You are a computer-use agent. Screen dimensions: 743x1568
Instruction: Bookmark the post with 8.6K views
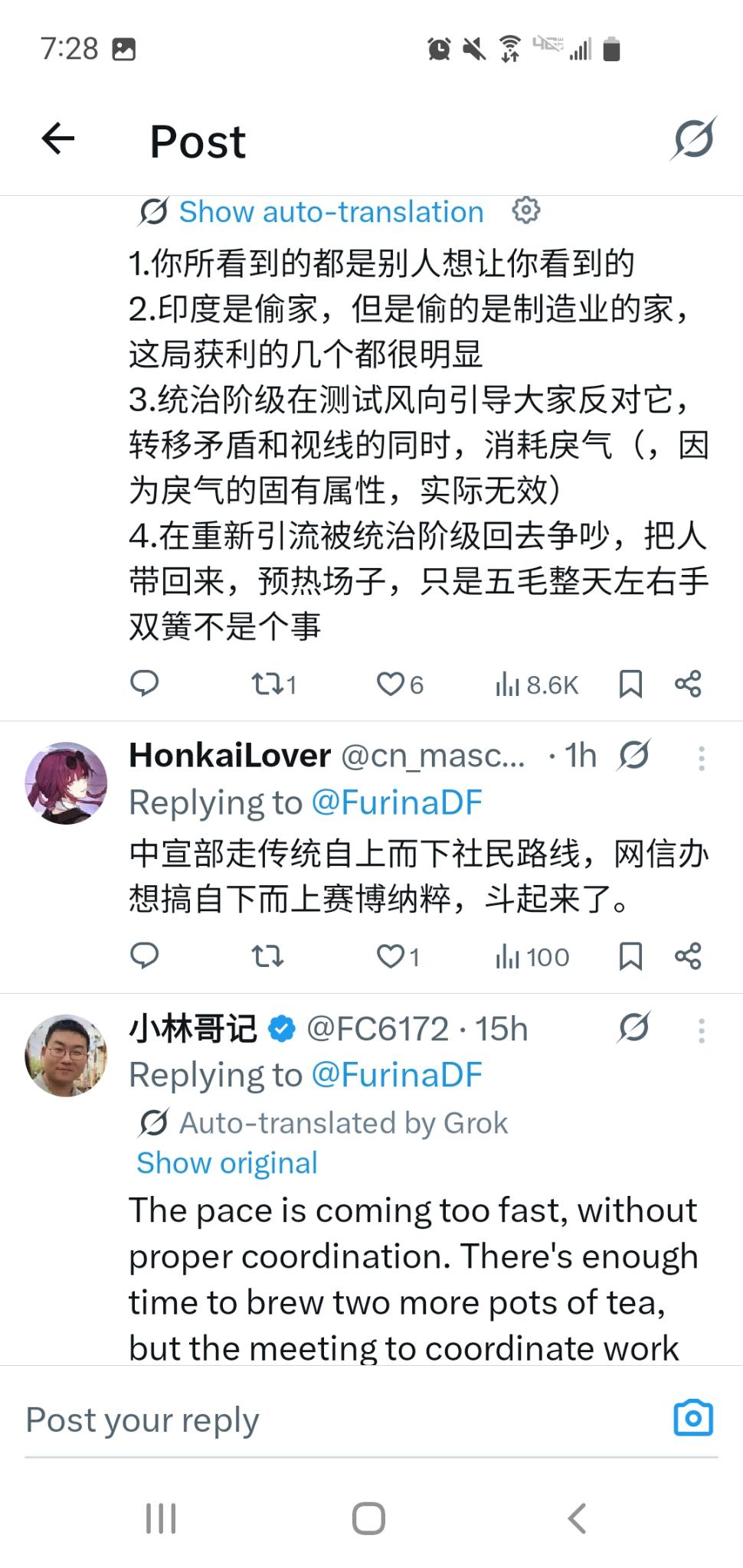coord(630,684)
